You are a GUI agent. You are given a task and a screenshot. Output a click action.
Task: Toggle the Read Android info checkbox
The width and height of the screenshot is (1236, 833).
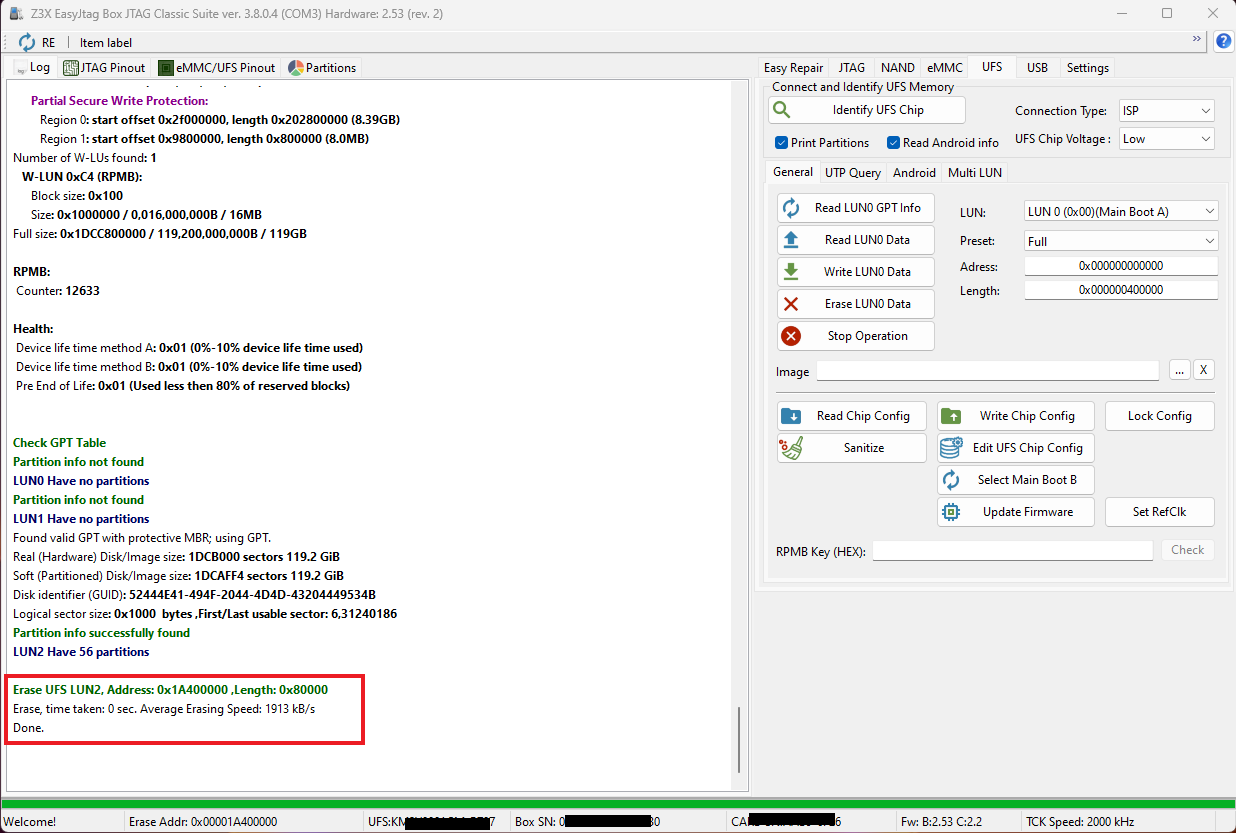894,142
